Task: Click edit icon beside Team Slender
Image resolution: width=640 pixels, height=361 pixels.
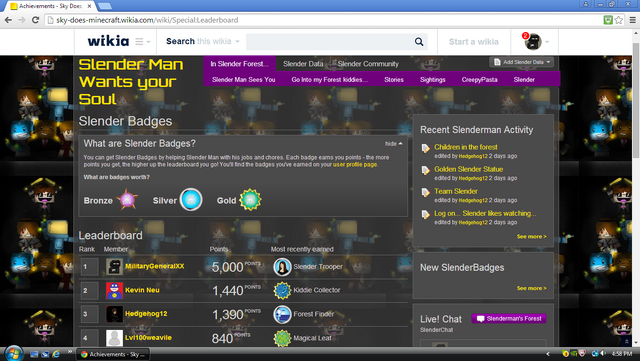Action: point(426,192)
